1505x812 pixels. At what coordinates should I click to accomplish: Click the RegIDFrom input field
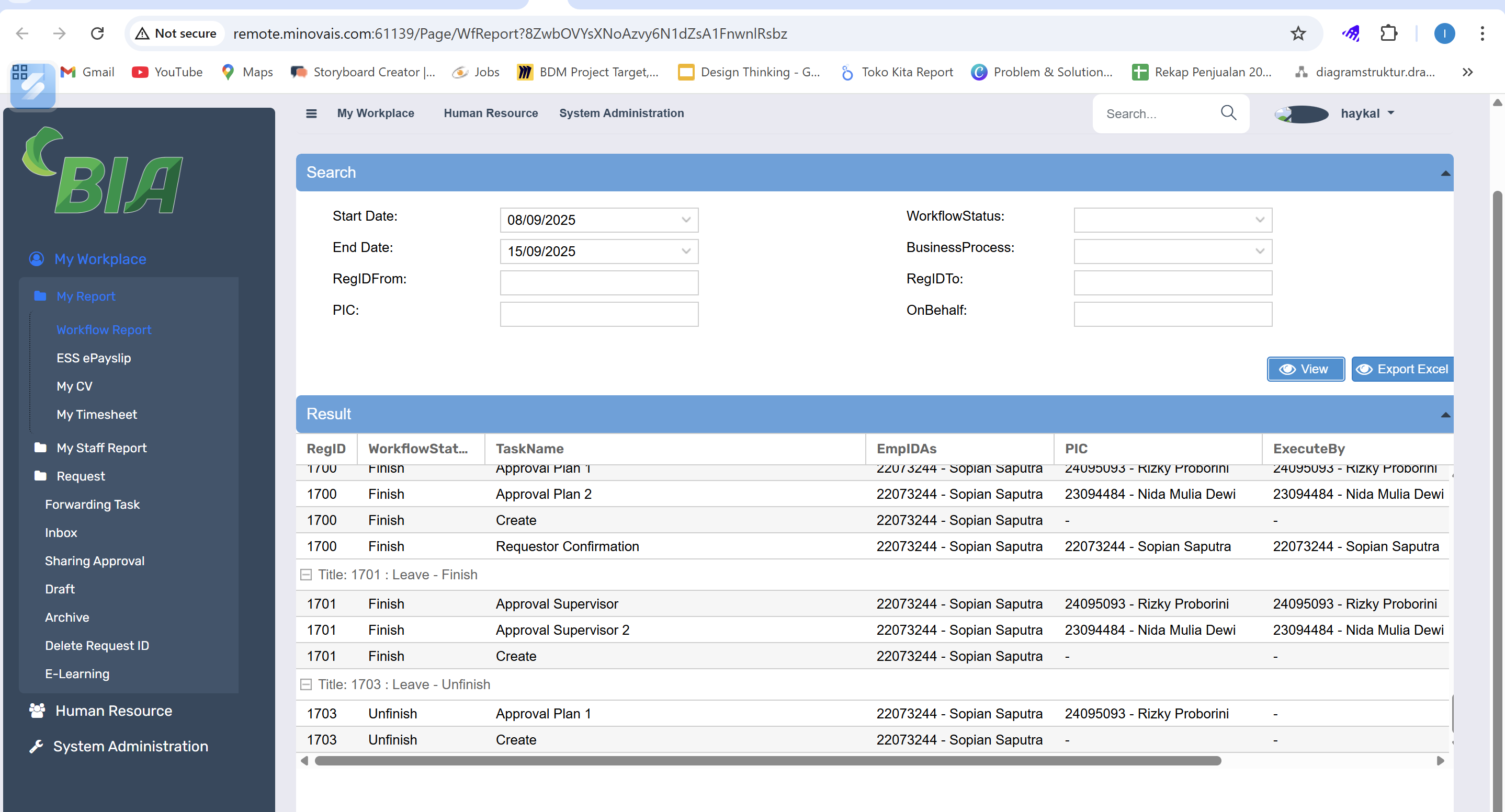pos(599,282)
